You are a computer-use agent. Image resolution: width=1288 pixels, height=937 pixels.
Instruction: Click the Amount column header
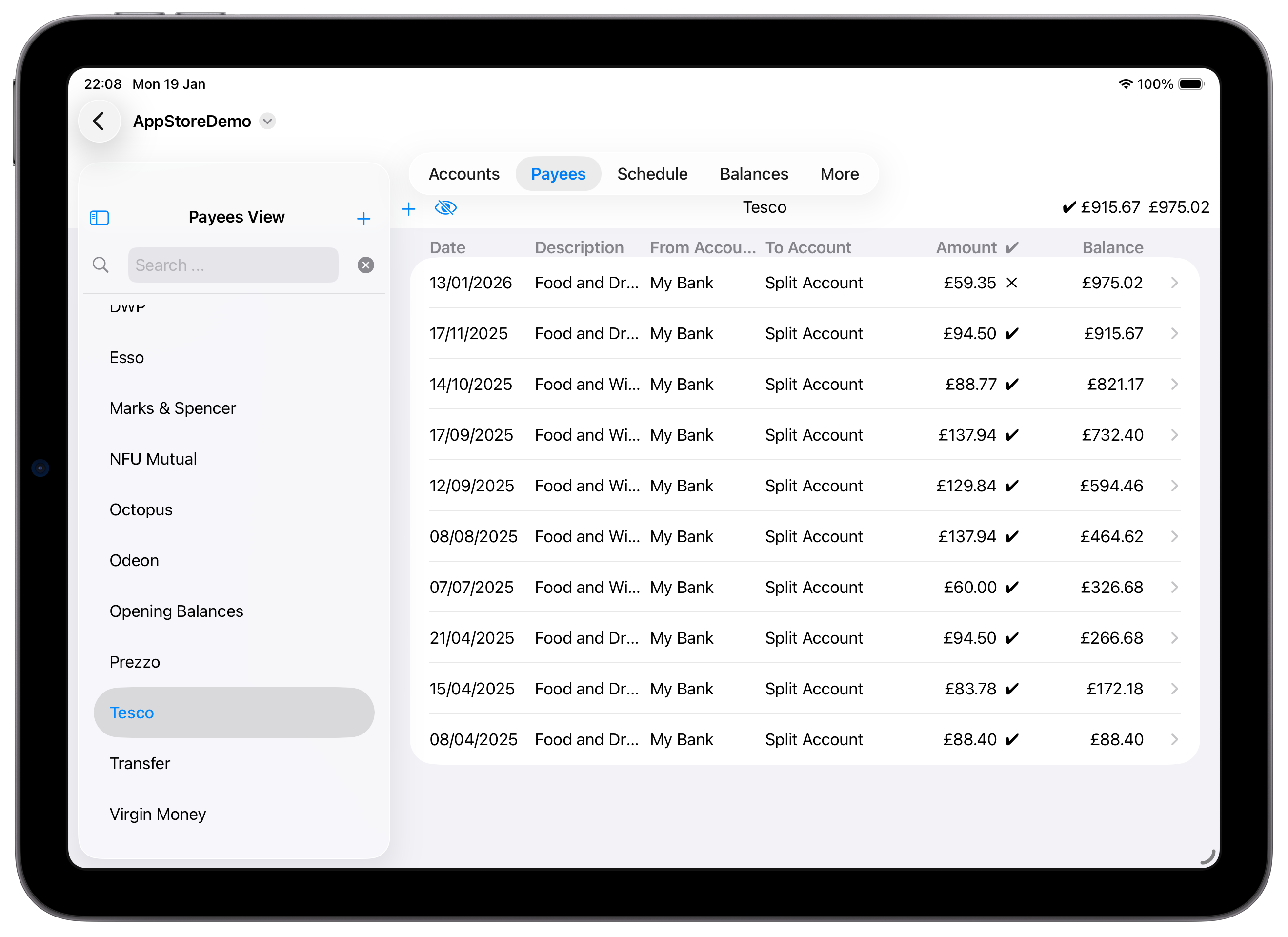[x=966, y=248]
